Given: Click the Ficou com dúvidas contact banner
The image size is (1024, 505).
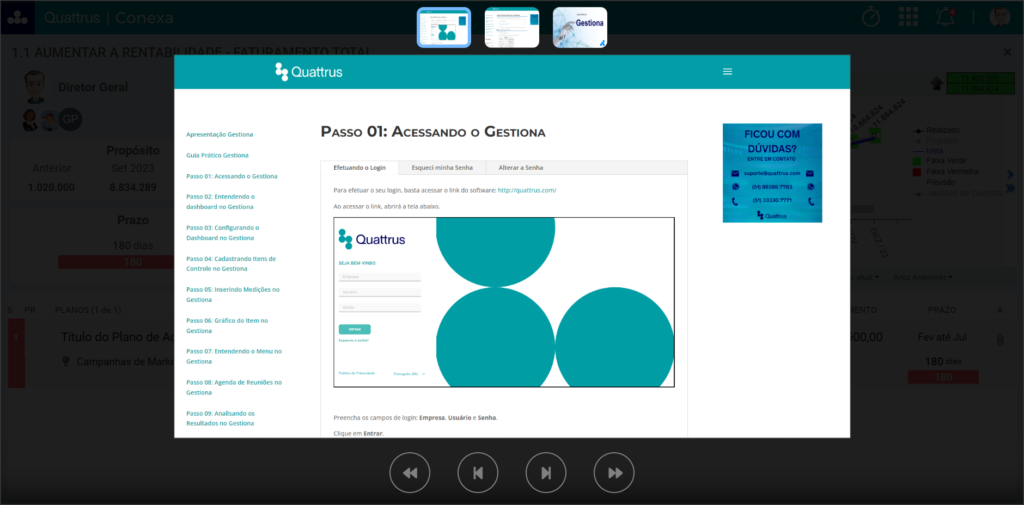Looking at the screenshot, I should coord(772,172).
